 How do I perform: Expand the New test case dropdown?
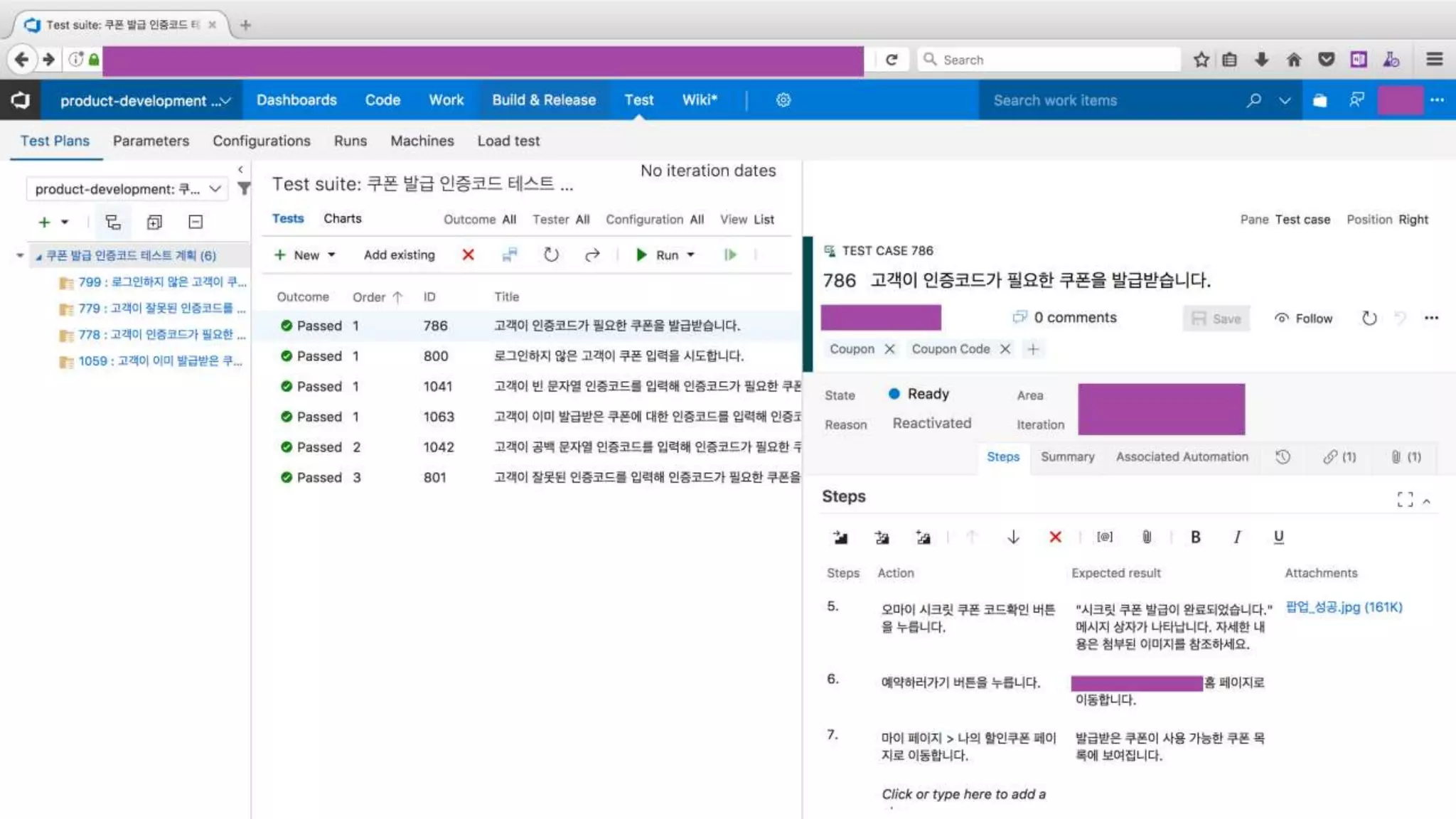[331, 255]
